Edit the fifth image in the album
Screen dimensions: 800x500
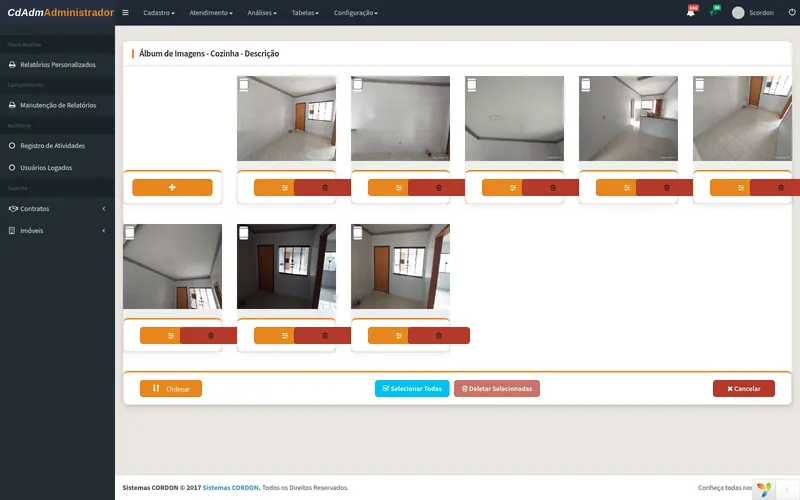coord(730,188)
